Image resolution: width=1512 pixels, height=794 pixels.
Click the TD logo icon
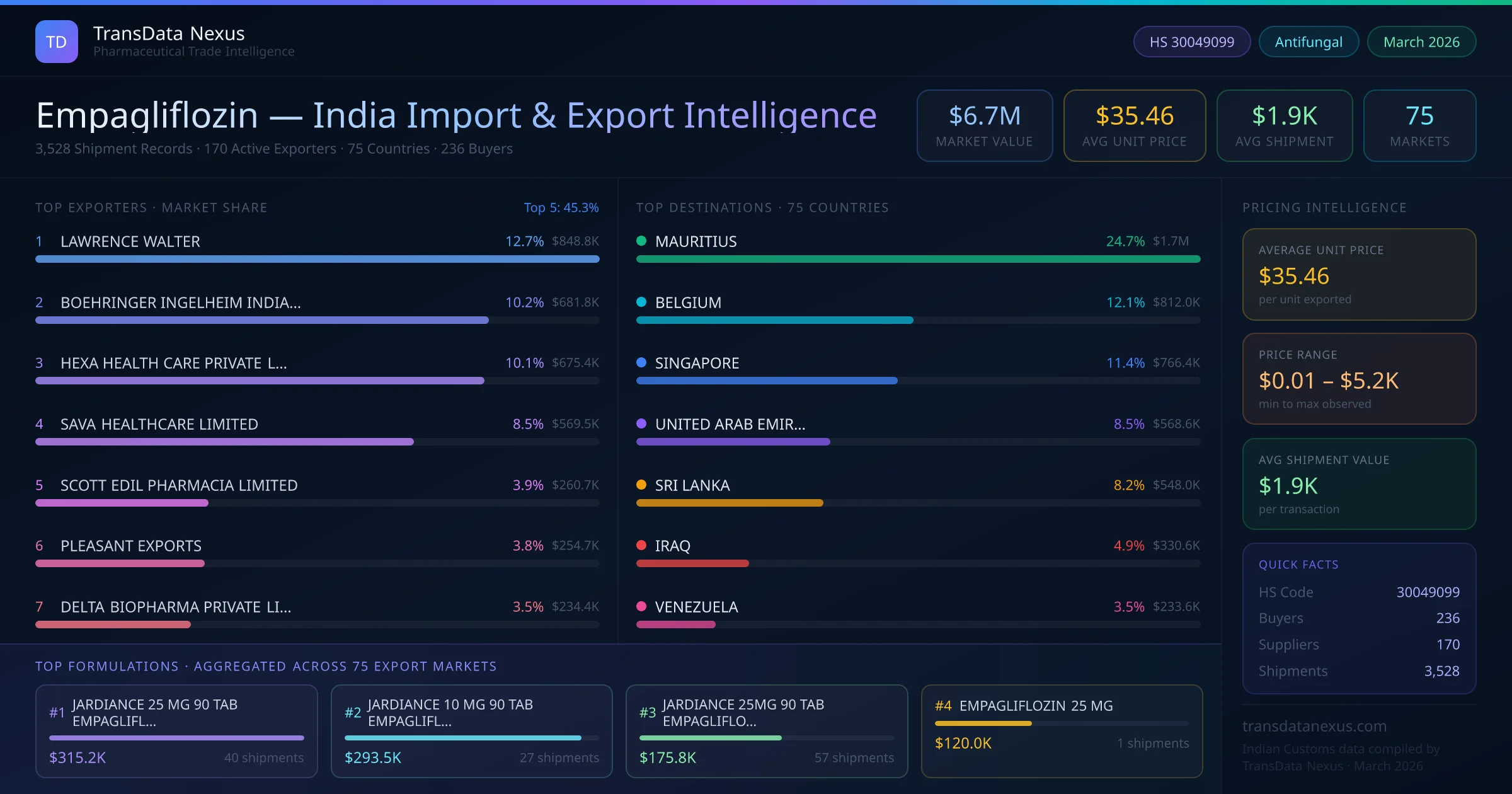(57, 41)
